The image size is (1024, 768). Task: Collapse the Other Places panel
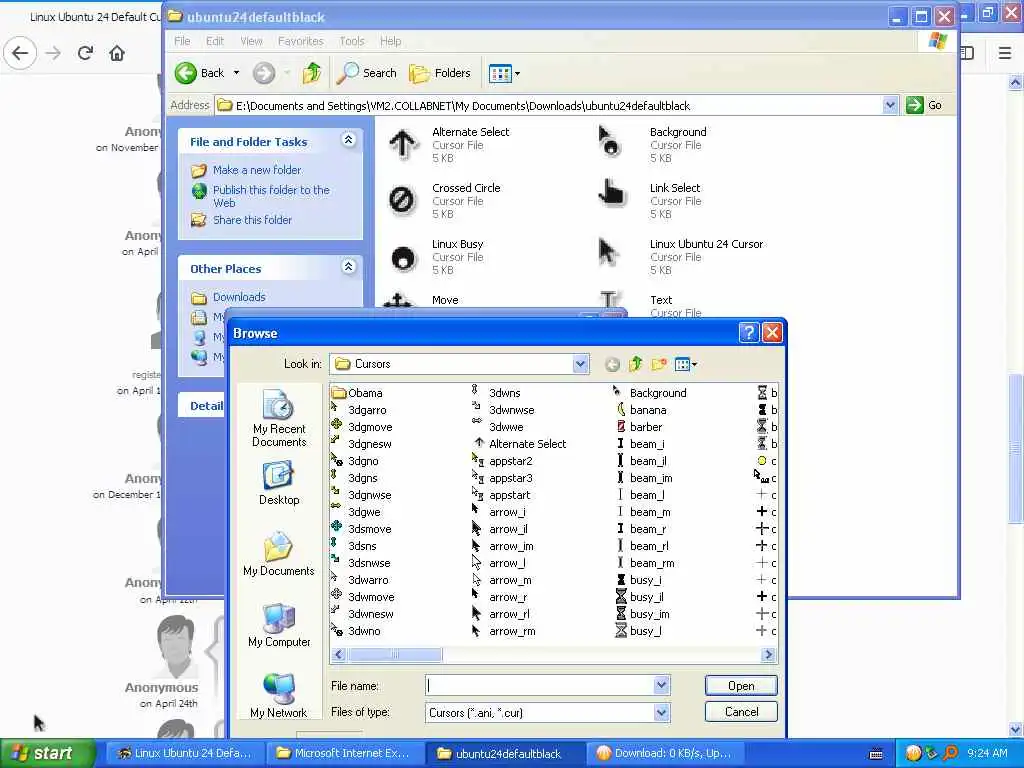pos(349,267)
